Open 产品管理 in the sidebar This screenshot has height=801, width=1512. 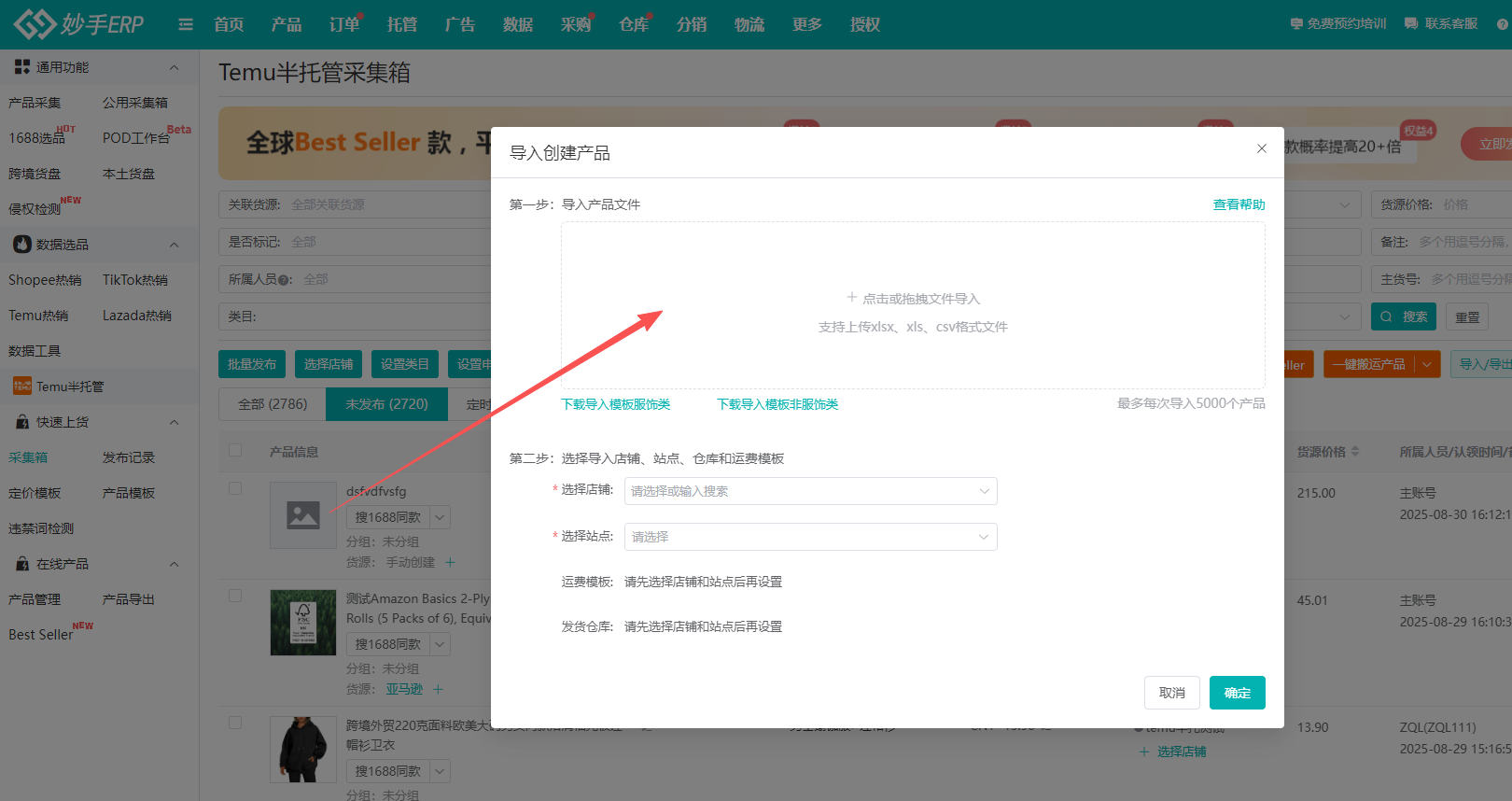(35, 599)
